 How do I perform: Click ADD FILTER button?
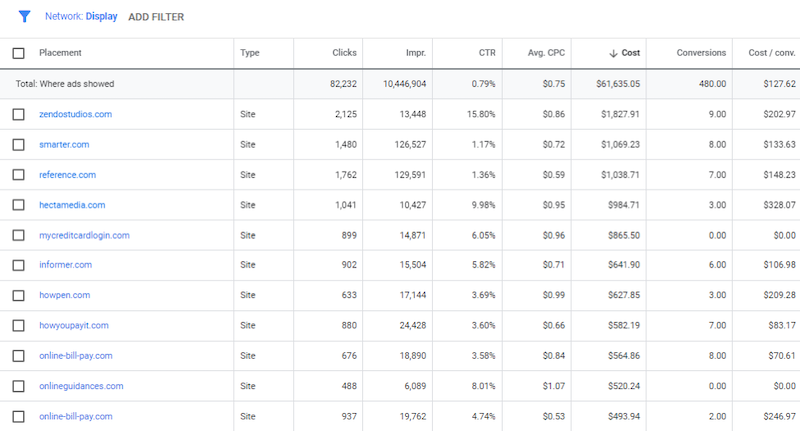tap(156, 17)
